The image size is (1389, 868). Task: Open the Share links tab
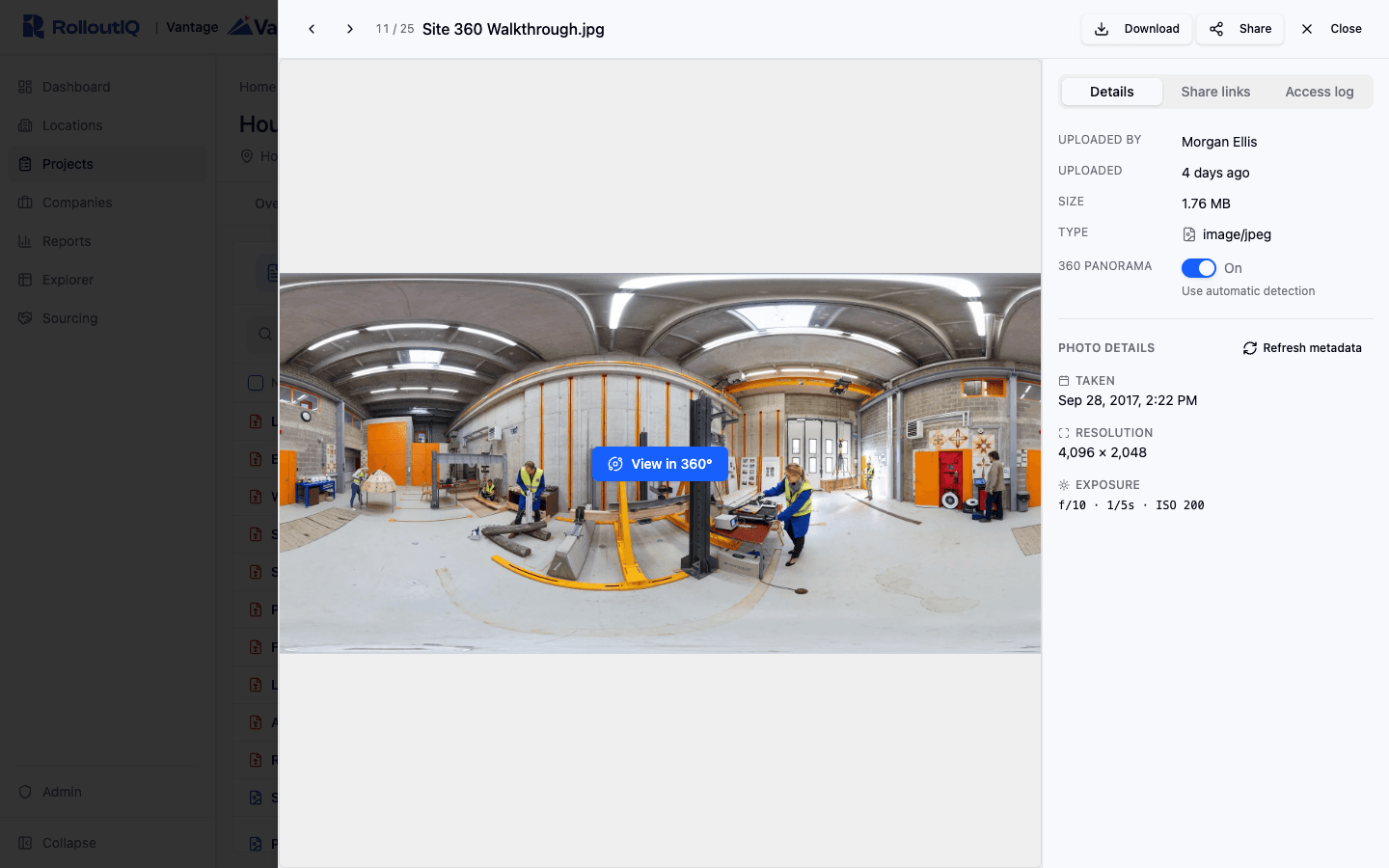pos(1215,92)
